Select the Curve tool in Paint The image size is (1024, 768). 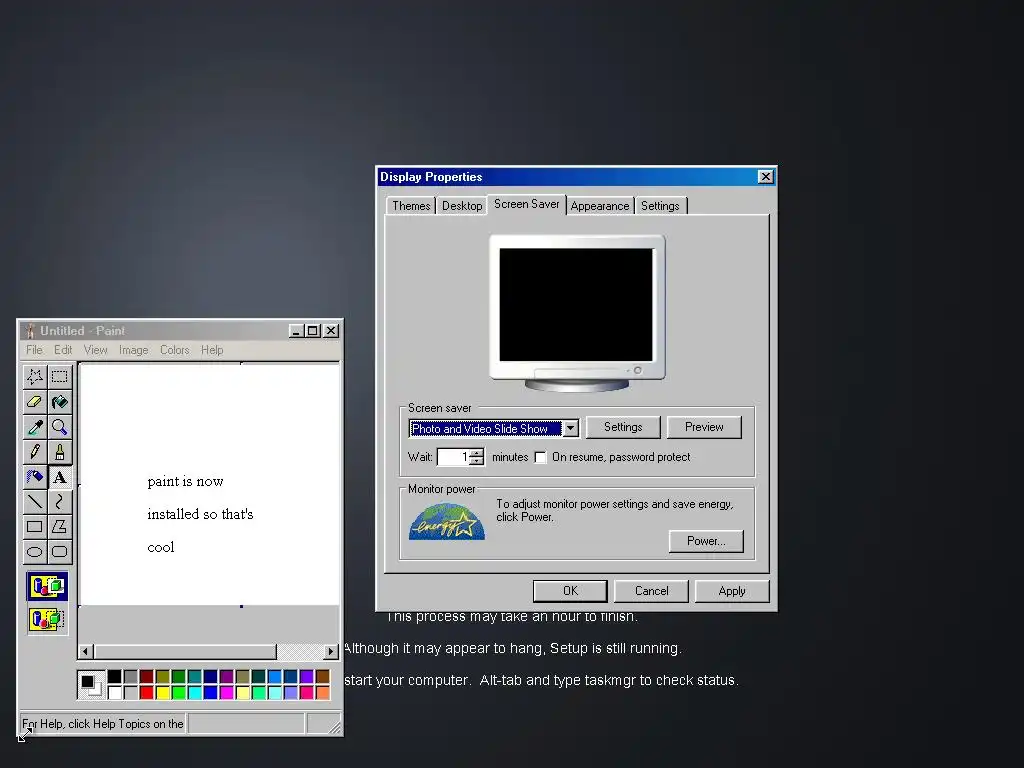(x=59, y=502)
